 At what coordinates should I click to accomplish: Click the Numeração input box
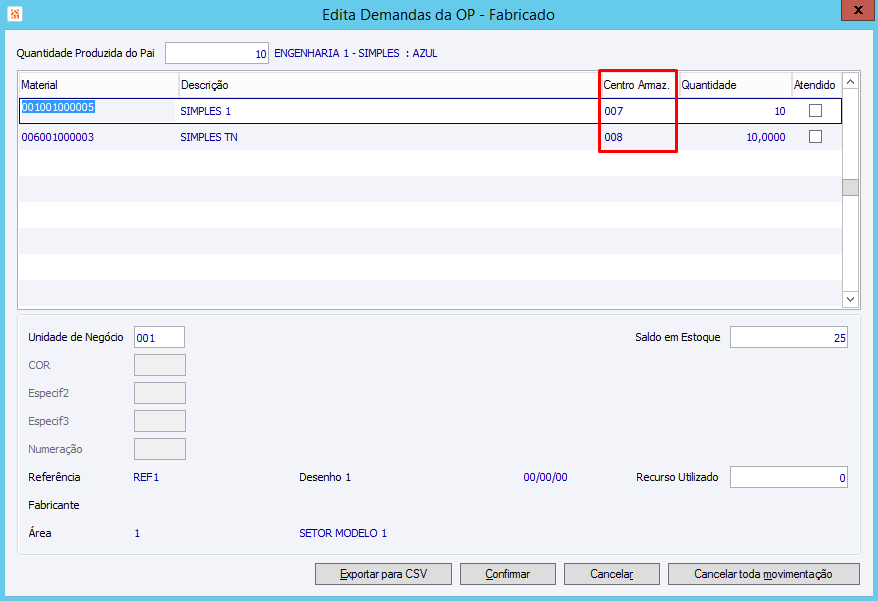[160, 449]
